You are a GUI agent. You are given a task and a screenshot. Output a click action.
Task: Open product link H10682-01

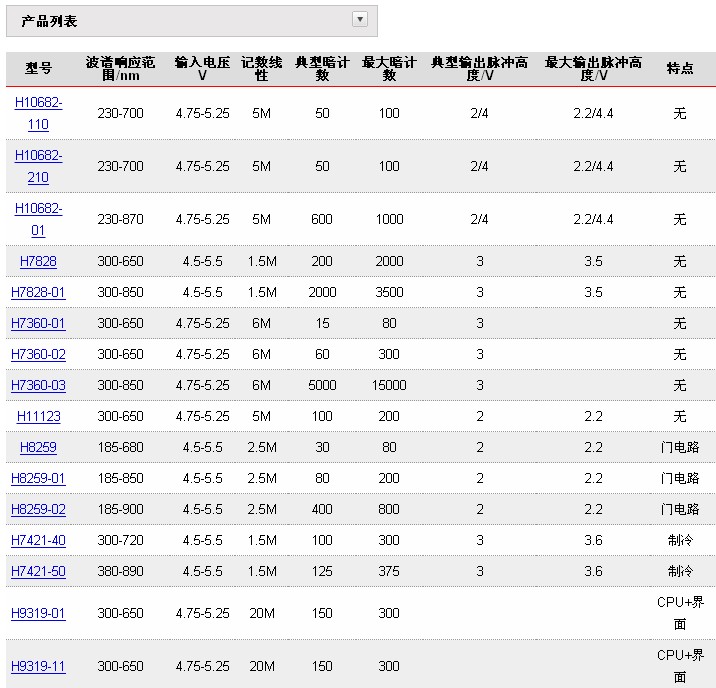pos(38,219)
